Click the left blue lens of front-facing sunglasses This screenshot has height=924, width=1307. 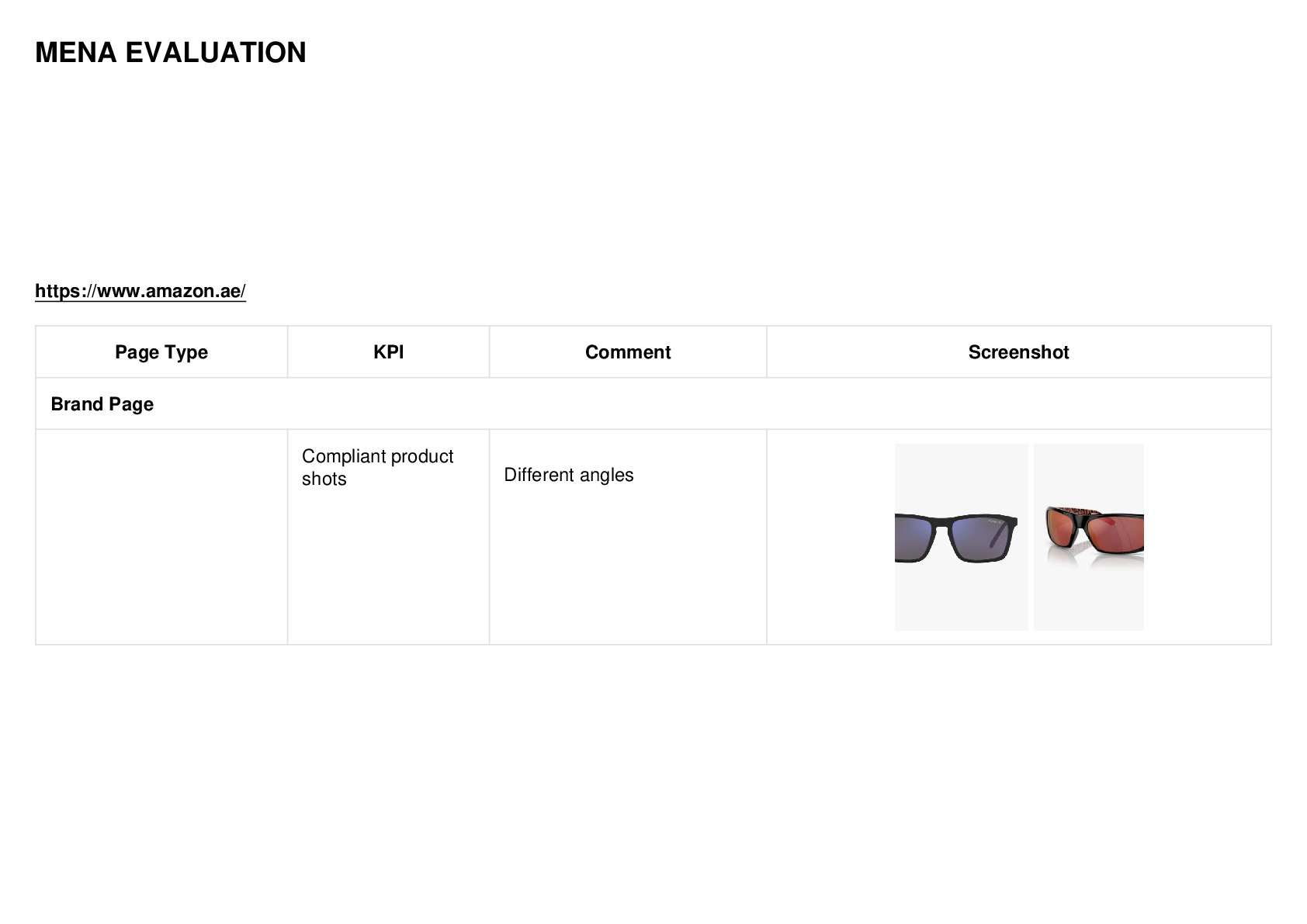click(913, 538)
